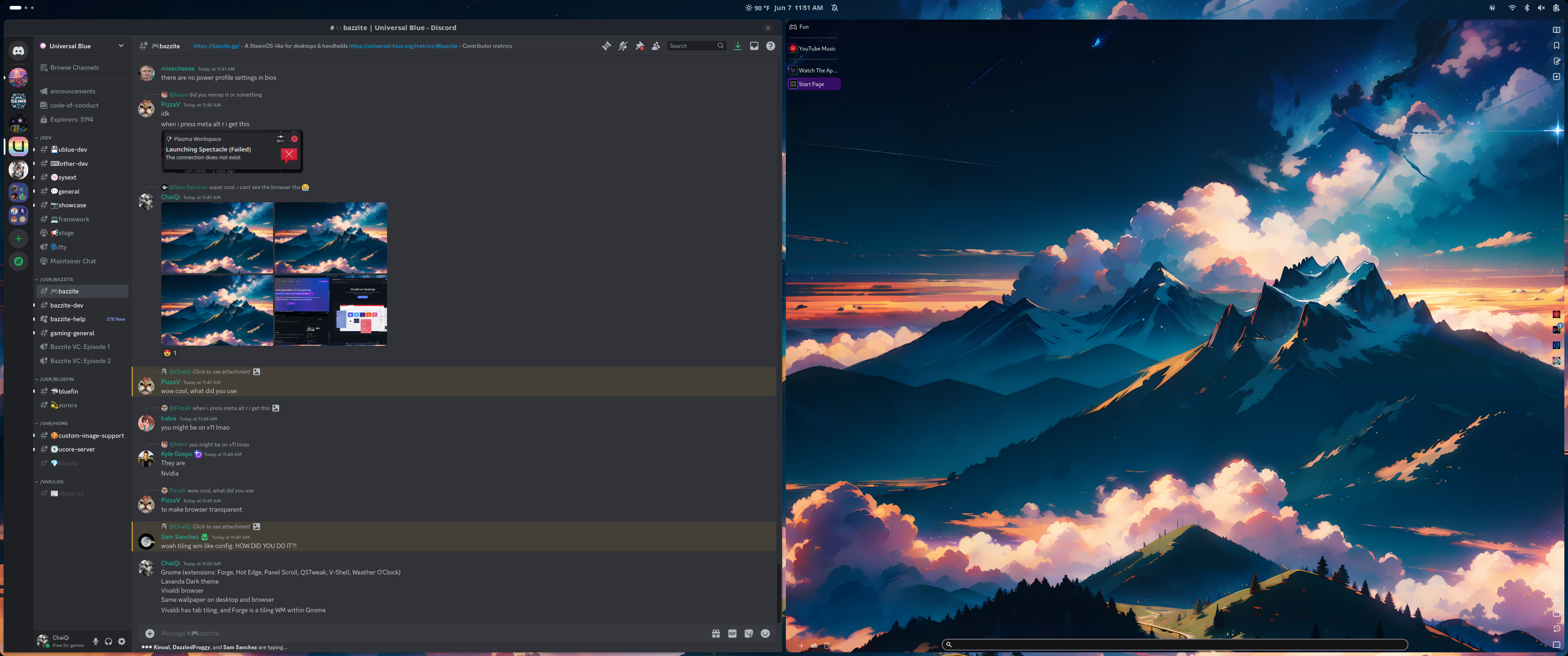Viewport: 1568px width, 656px height.
Task: Open emoji picker in message bar
Action: pos(765,634)
